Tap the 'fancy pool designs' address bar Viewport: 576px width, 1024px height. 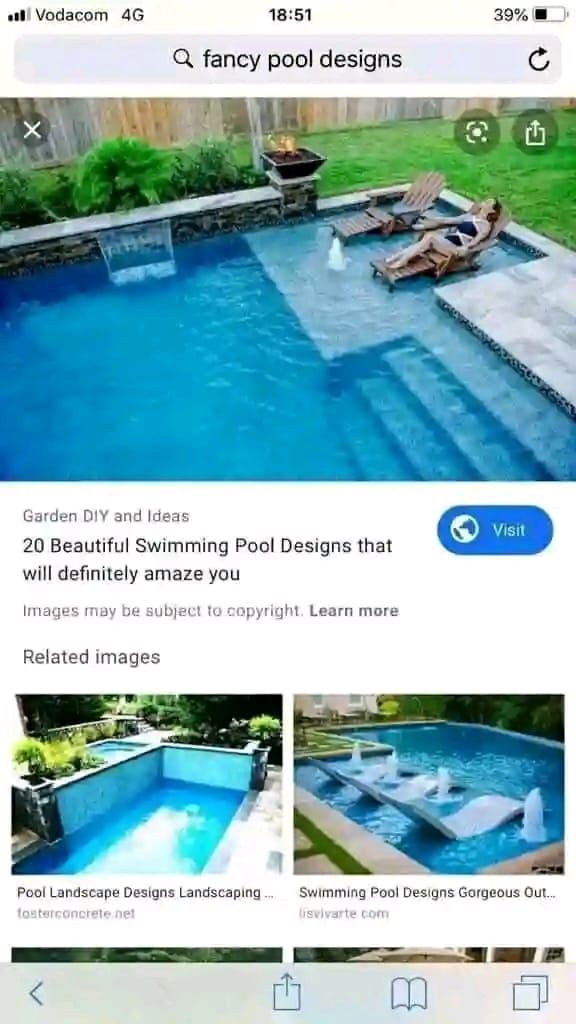(287, 59)
